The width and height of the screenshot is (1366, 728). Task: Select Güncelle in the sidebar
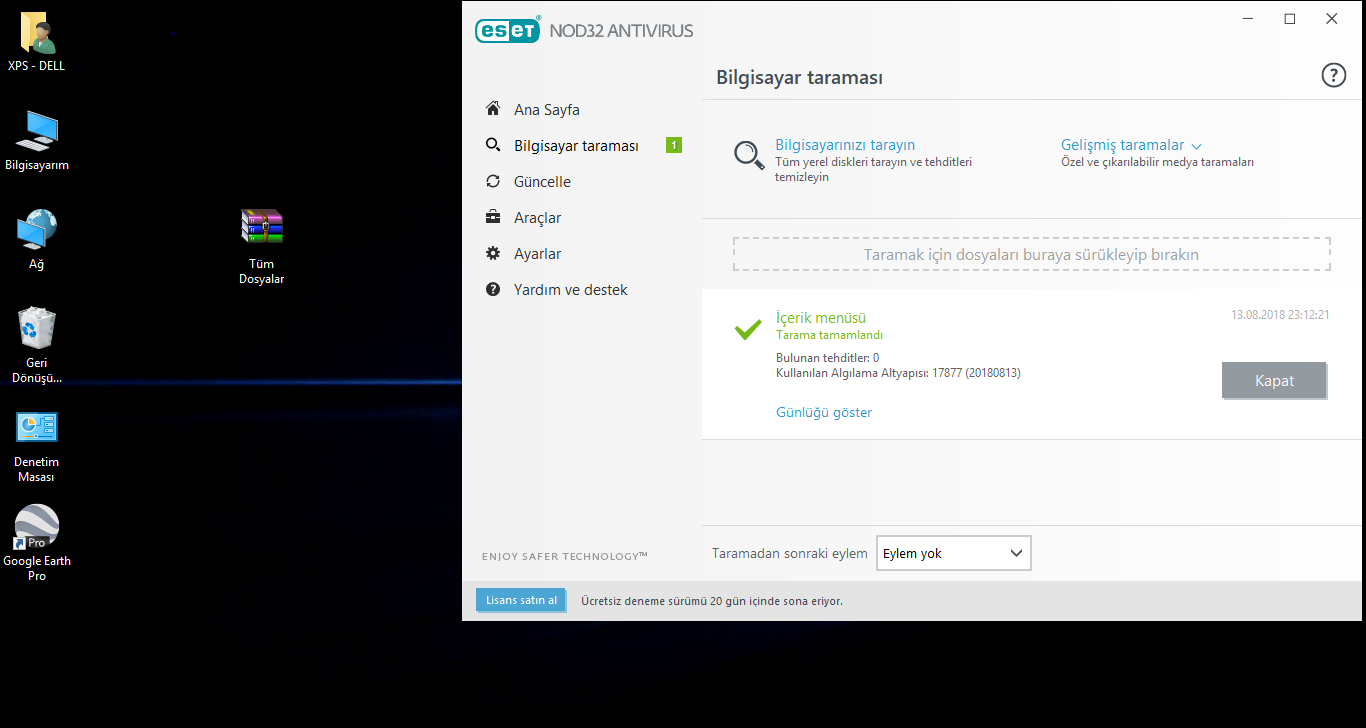point(542,182)
